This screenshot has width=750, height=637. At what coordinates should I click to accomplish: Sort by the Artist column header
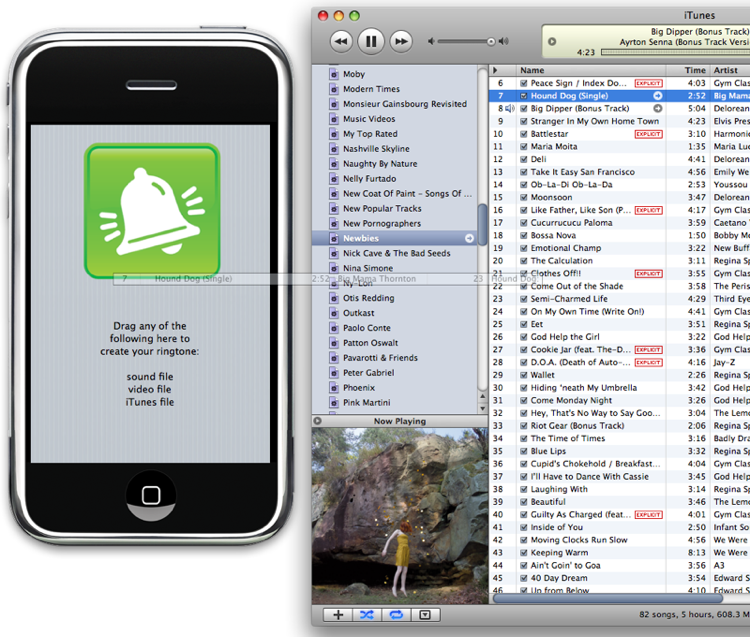pyautogui.click(x=730, y=70)
